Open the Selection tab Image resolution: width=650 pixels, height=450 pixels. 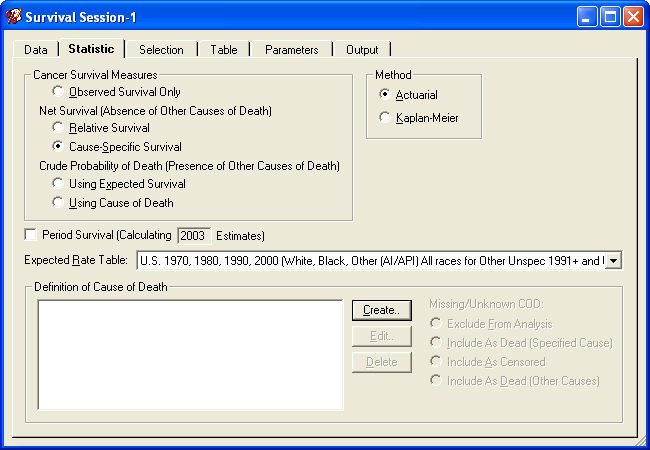(x=161, y=49)
